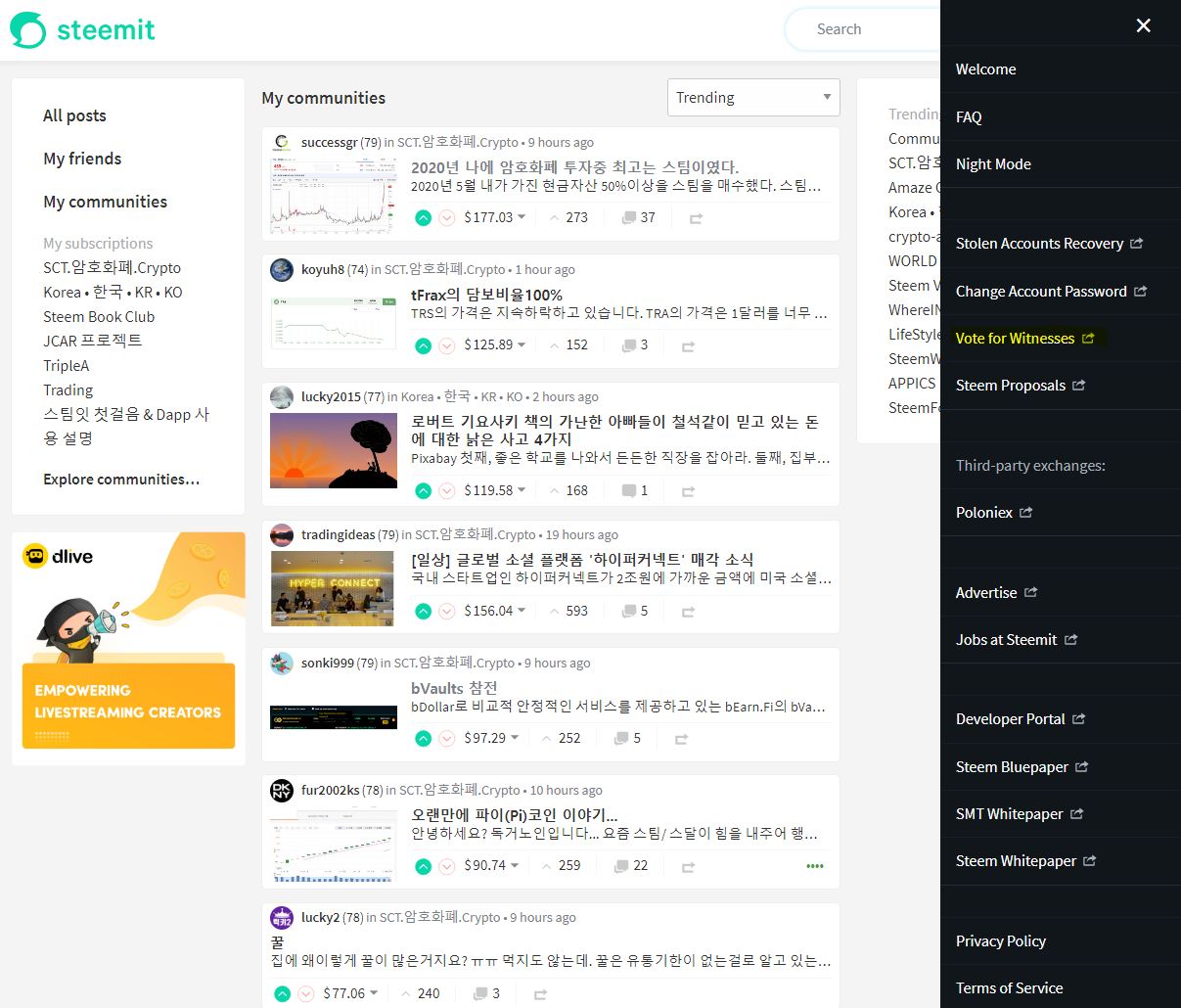The height and width of the screenshot is (1008, 1181).
Task: Open Steem Book Club community
Action: [x=99, y=316]
